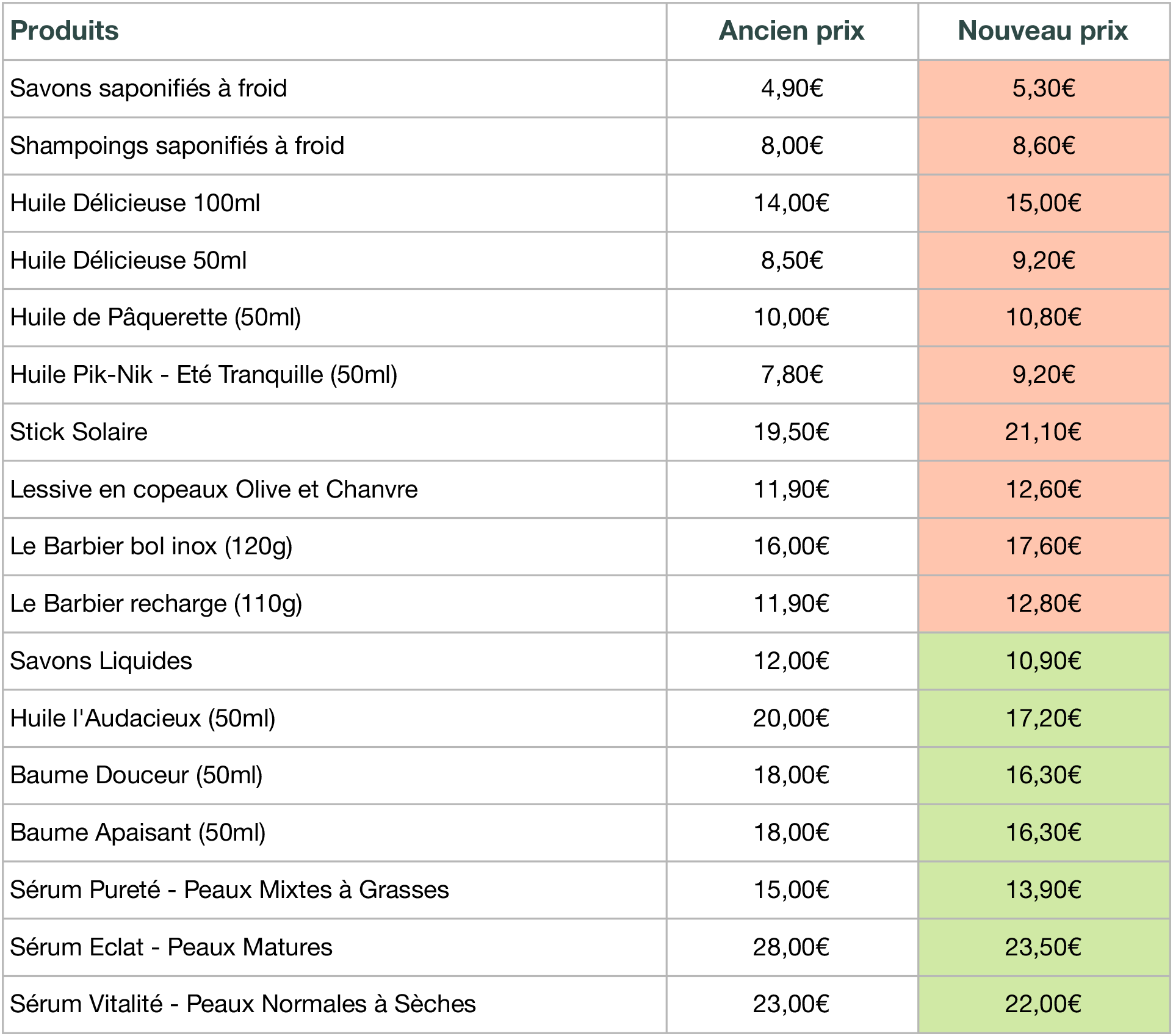Click new price 17,20€

pyautogui.click(x=1043, y=718)
